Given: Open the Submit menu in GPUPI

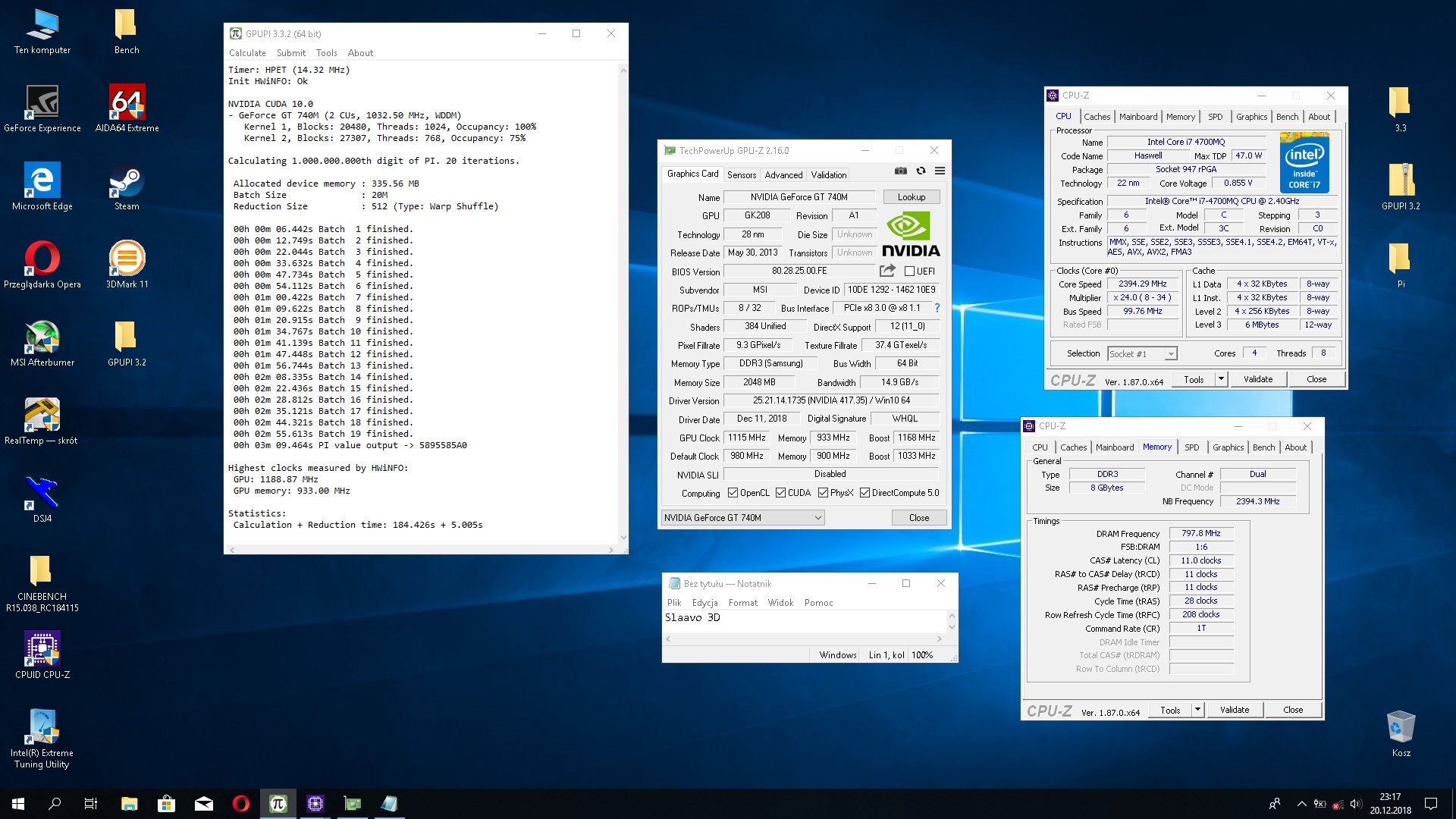Looking at the screenshot, I should [291, 53].
